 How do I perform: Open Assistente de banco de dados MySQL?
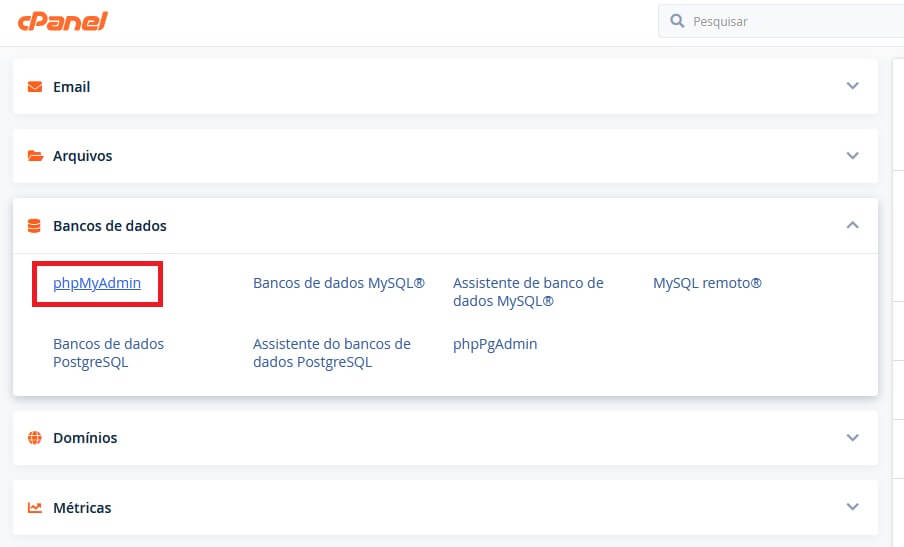click(x=528, y=292)
